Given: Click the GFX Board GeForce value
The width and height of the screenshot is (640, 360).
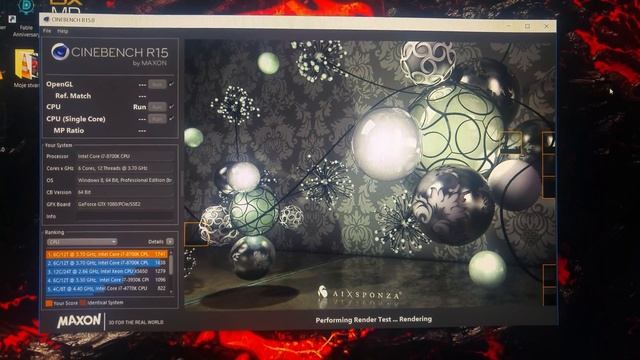Looking at the screenshot, I should [125, 204].
